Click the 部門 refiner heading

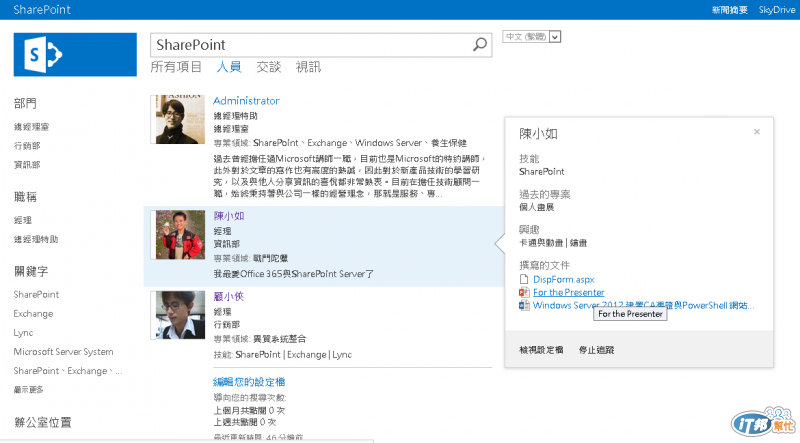pyautogui.click(x=25, y=104)
